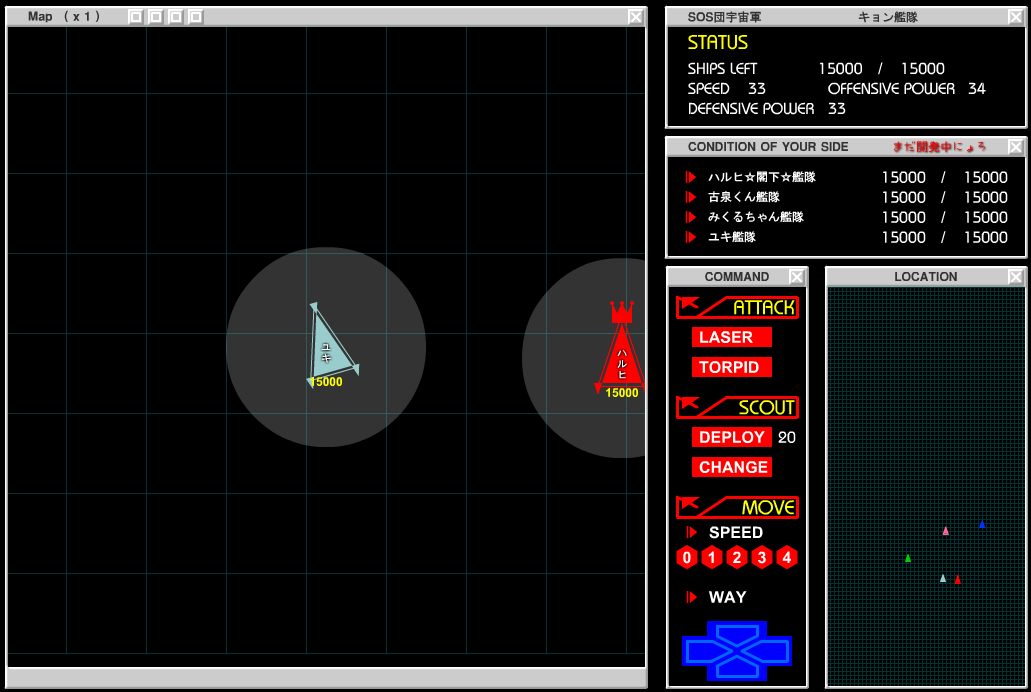Screen dimensions: 1031x692
Task: Click the fourth Map zoom square button
Action: click(x=195, y=16)
